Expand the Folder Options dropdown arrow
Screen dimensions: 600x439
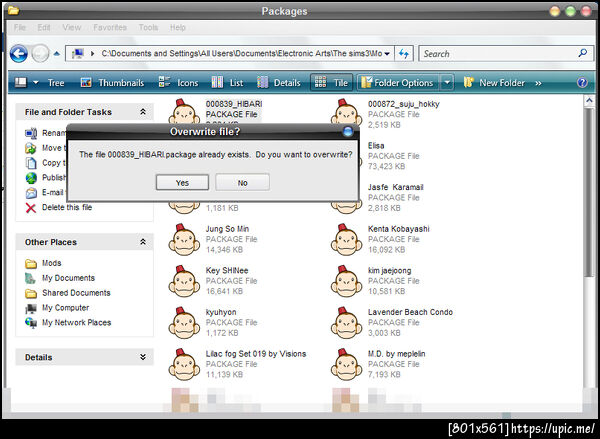[x=447, y=83]
